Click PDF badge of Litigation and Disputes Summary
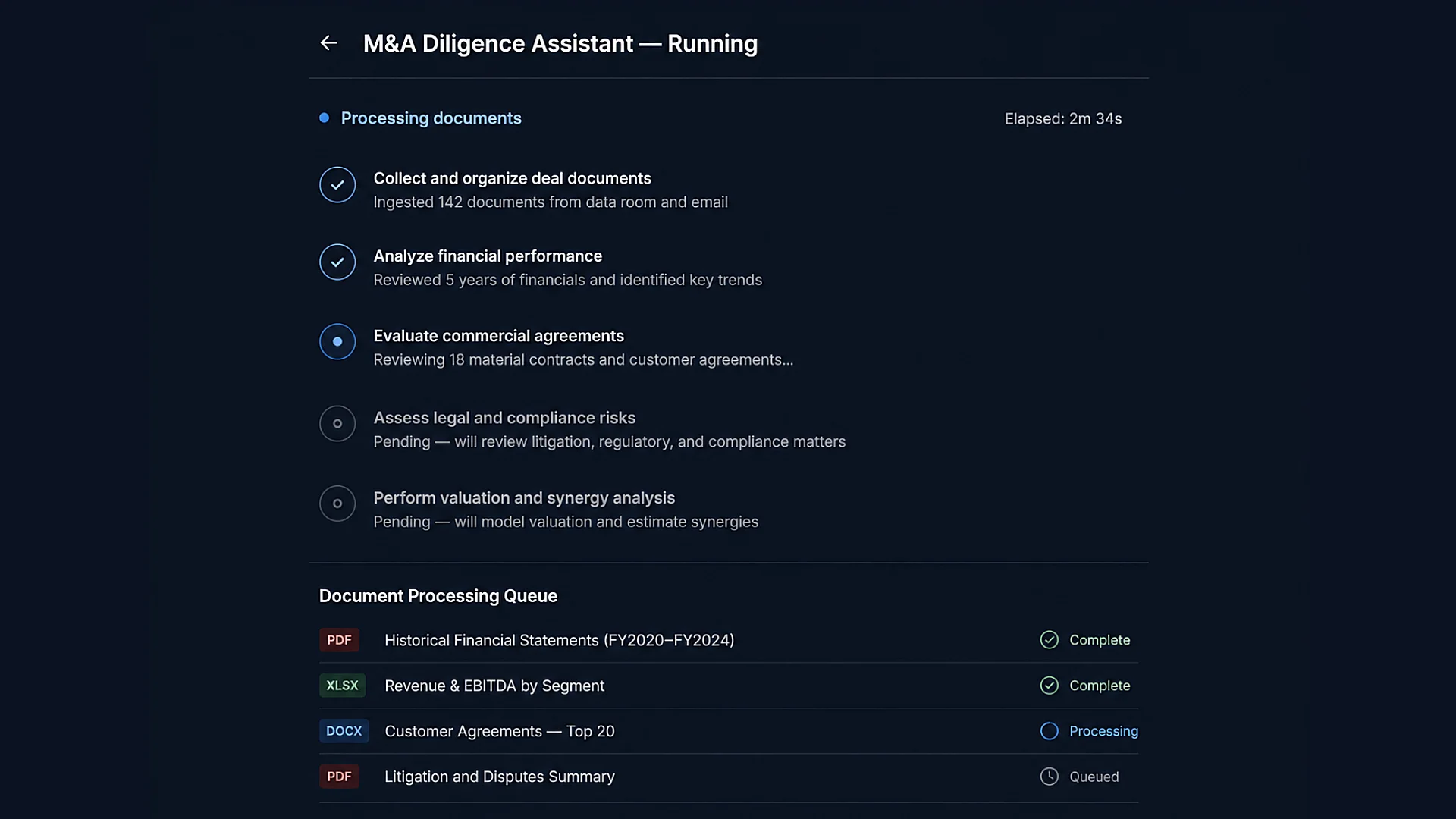 [x=339, y=777]
